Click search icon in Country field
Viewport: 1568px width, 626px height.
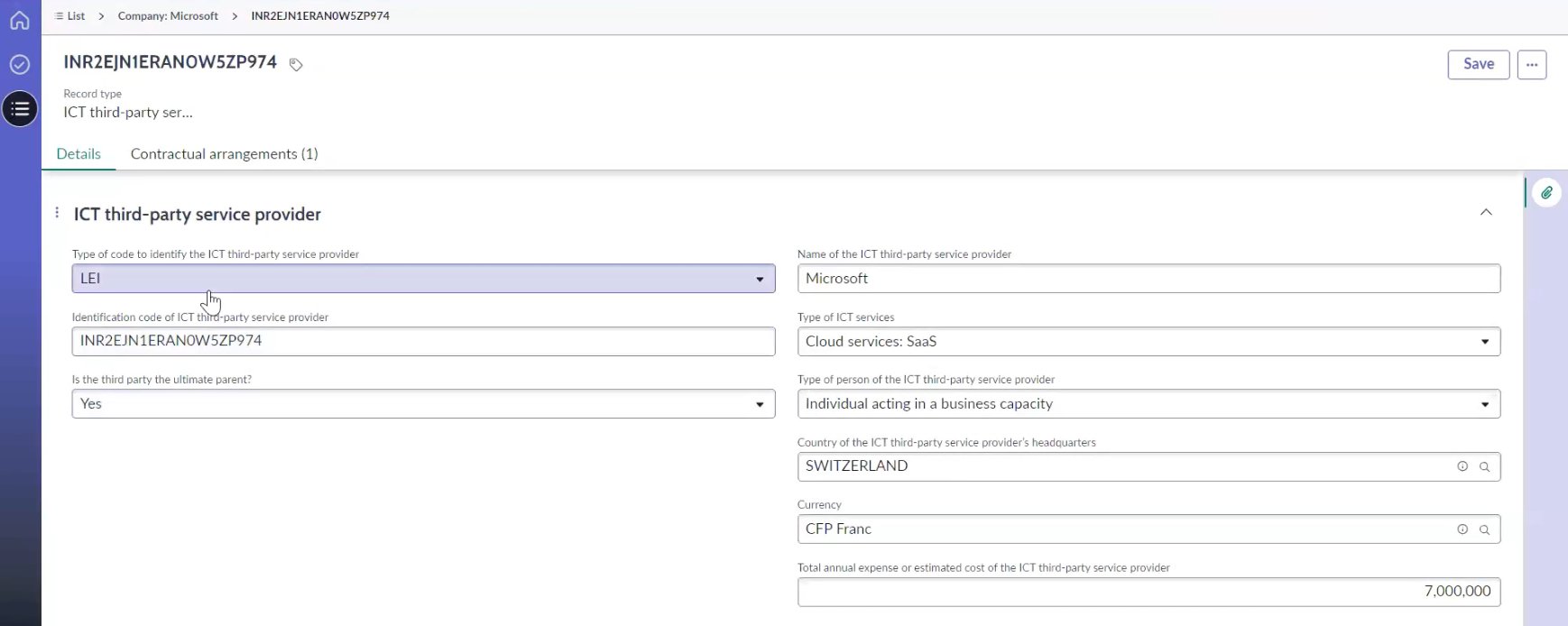[1484, 466]
